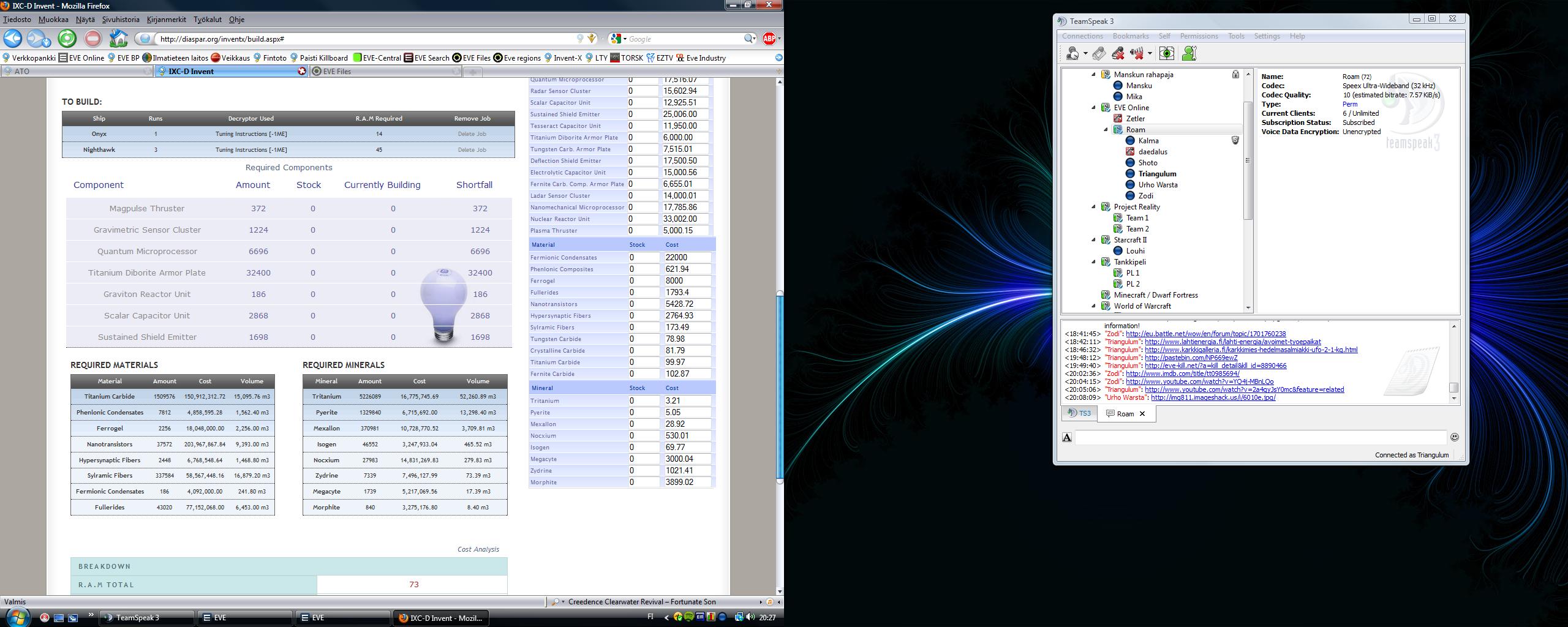
Task: Toggle subscribe to all channels eye icon
Action: click(x=1166, y=54)
